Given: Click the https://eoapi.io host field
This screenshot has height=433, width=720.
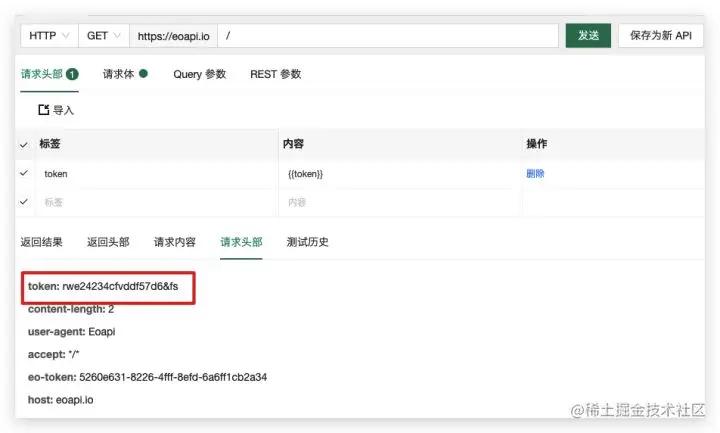Looking at the screenshot, I should point(174,36).
